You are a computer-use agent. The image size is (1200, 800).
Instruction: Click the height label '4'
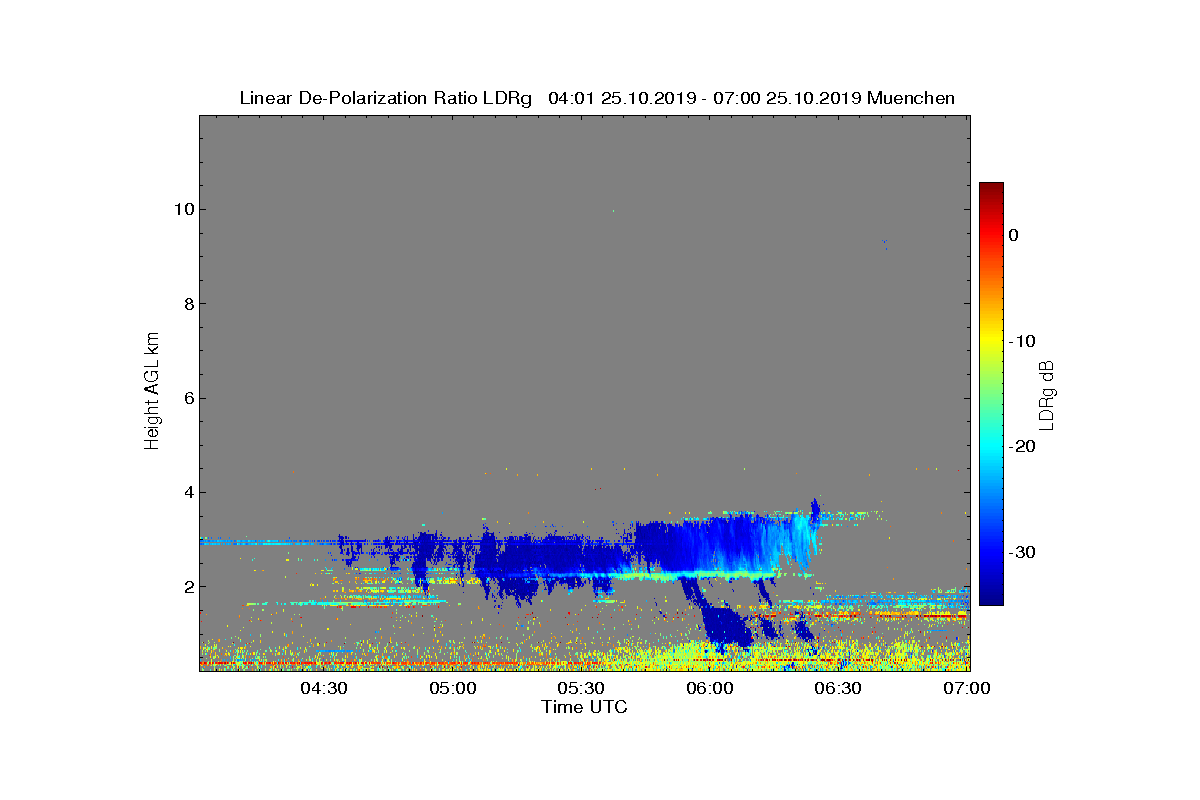pyautogui.click(x=188, y=492)
